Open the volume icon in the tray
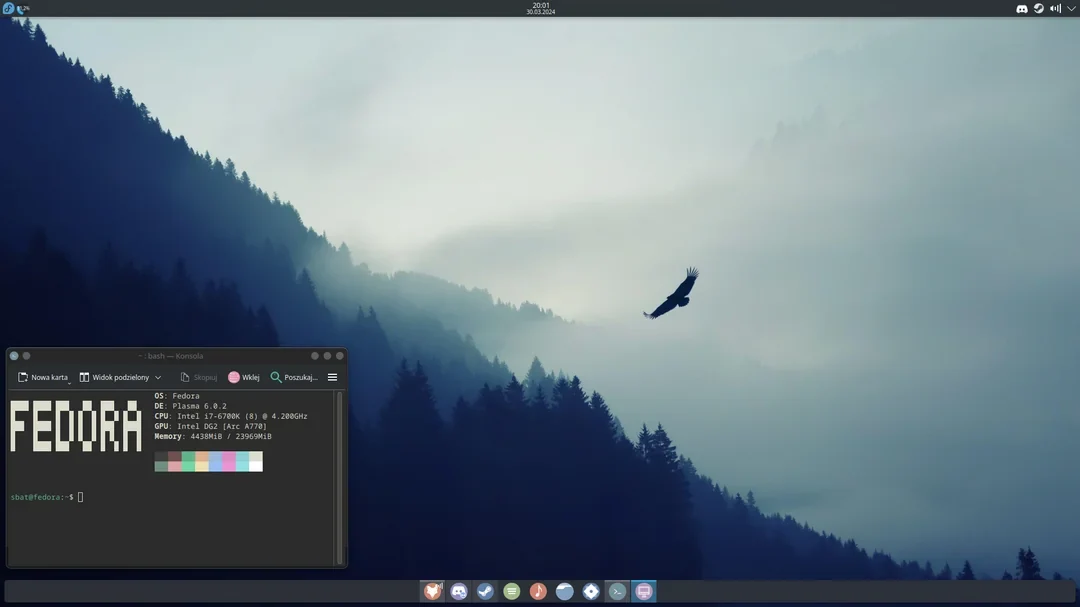1080x607 pixels. 1054,8
